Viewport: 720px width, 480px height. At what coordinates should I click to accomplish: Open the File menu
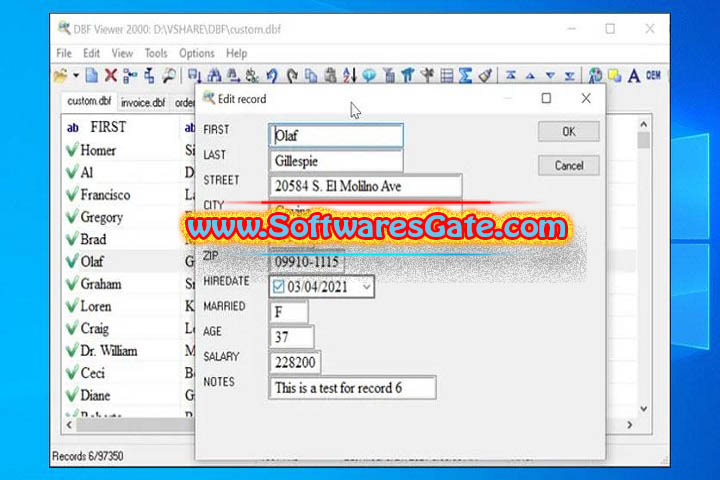pyautogui.click(x=64, y=53)
